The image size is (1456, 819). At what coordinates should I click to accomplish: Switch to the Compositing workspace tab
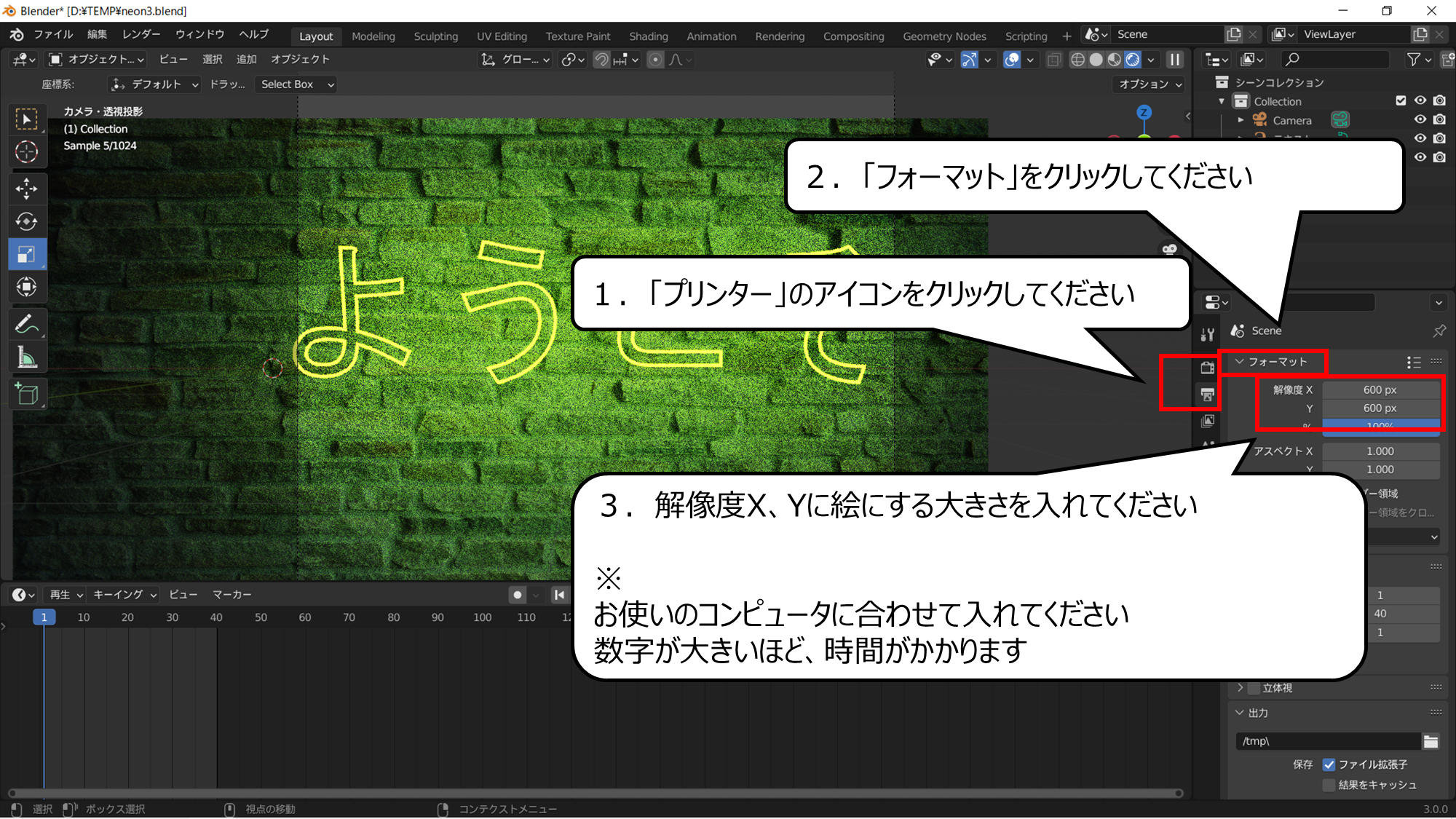[853, 36]
